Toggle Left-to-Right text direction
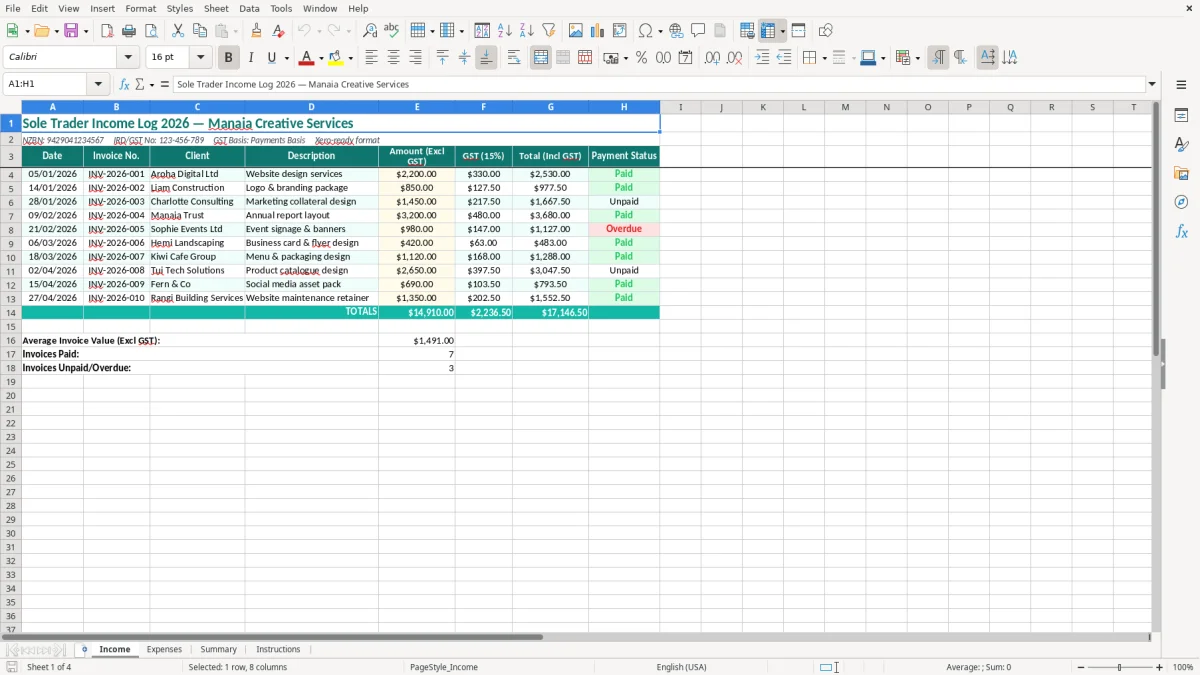This screenshot has width=1200, height=675. click(938, 58)
